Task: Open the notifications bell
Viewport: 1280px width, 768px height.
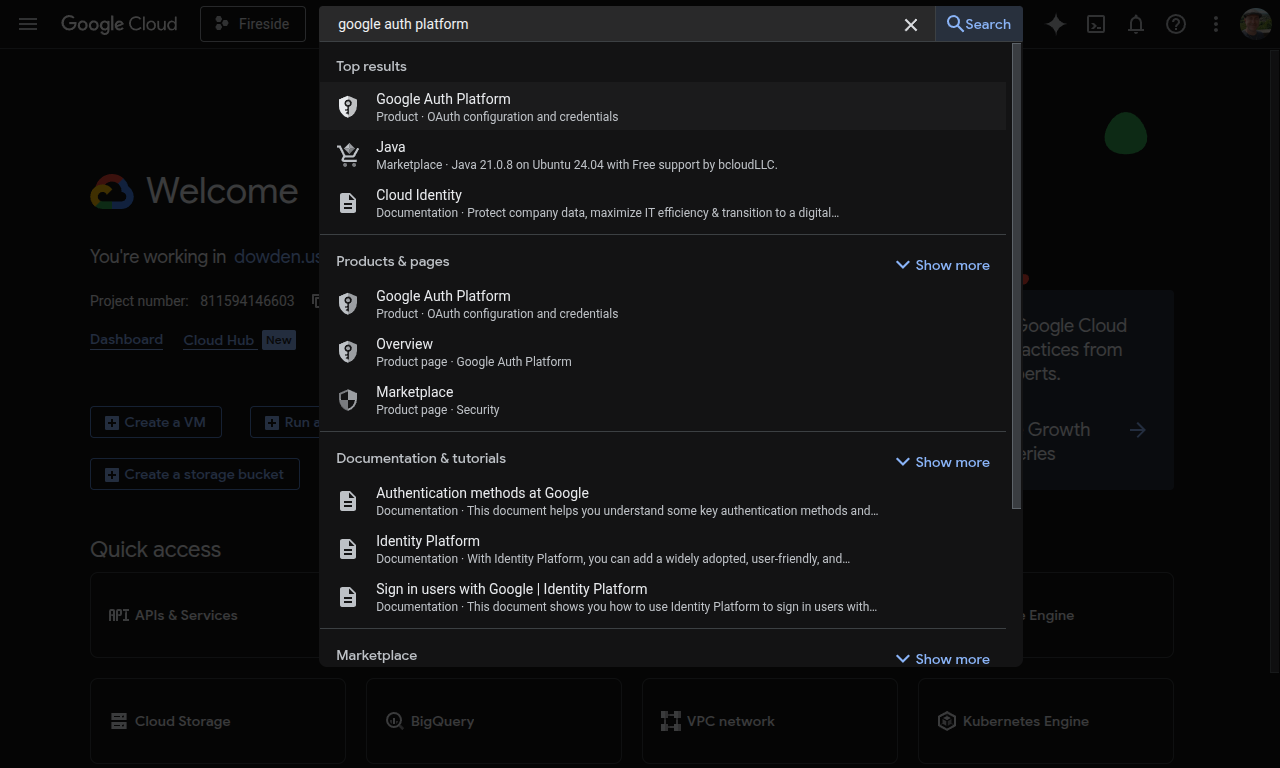Action: (x=1136, y=24)
